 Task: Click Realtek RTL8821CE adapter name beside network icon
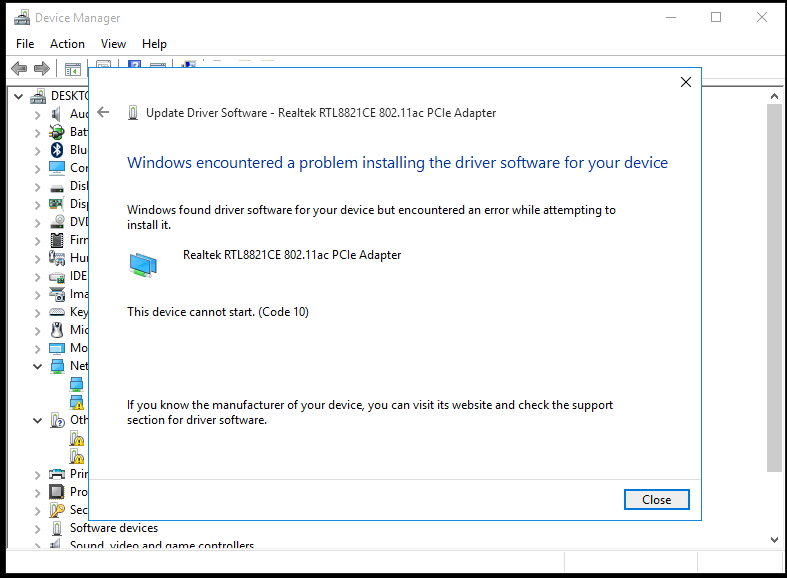[x=292, y=255]
